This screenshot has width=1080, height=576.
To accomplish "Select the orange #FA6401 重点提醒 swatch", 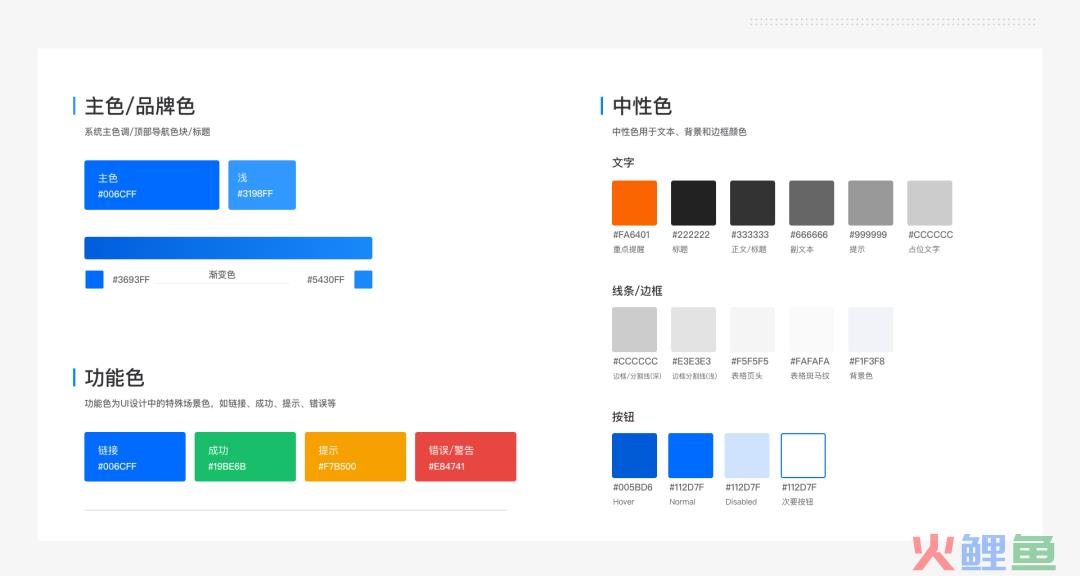I will click(634, 203).
